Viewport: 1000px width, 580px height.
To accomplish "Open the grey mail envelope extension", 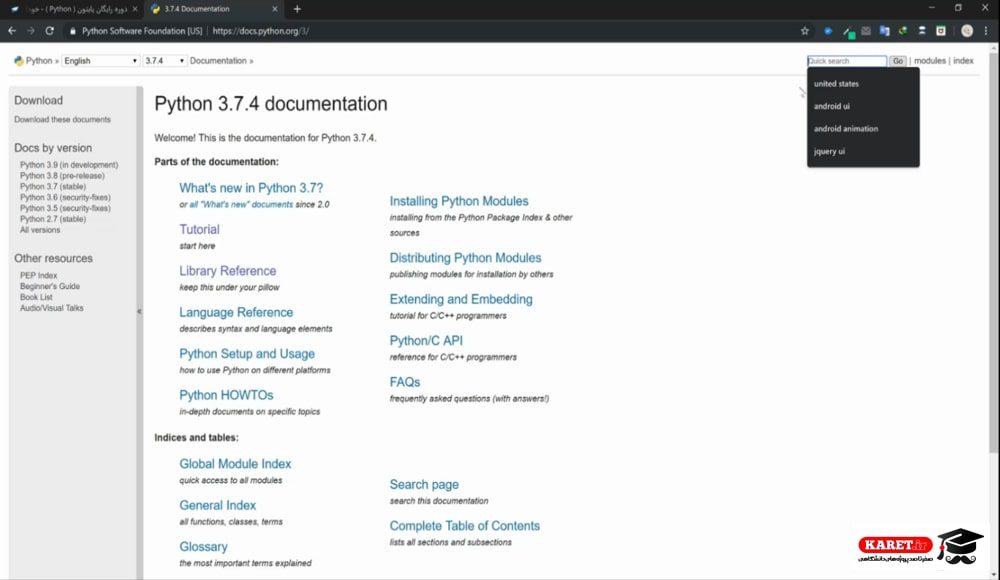I will coord(866,31).
